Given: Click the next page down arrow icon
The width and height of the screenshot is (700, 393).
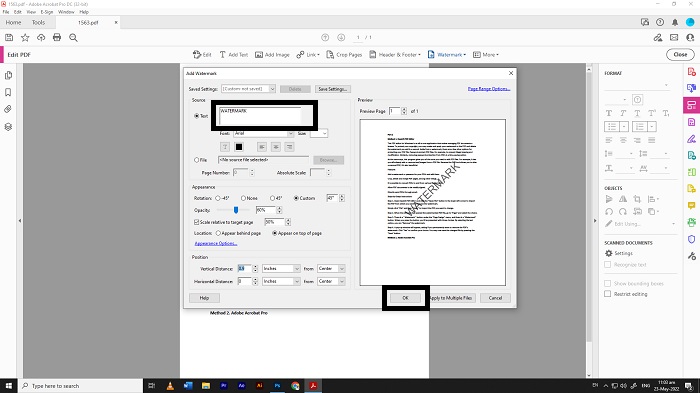Looking at the screenshot, I should point(341,38).
